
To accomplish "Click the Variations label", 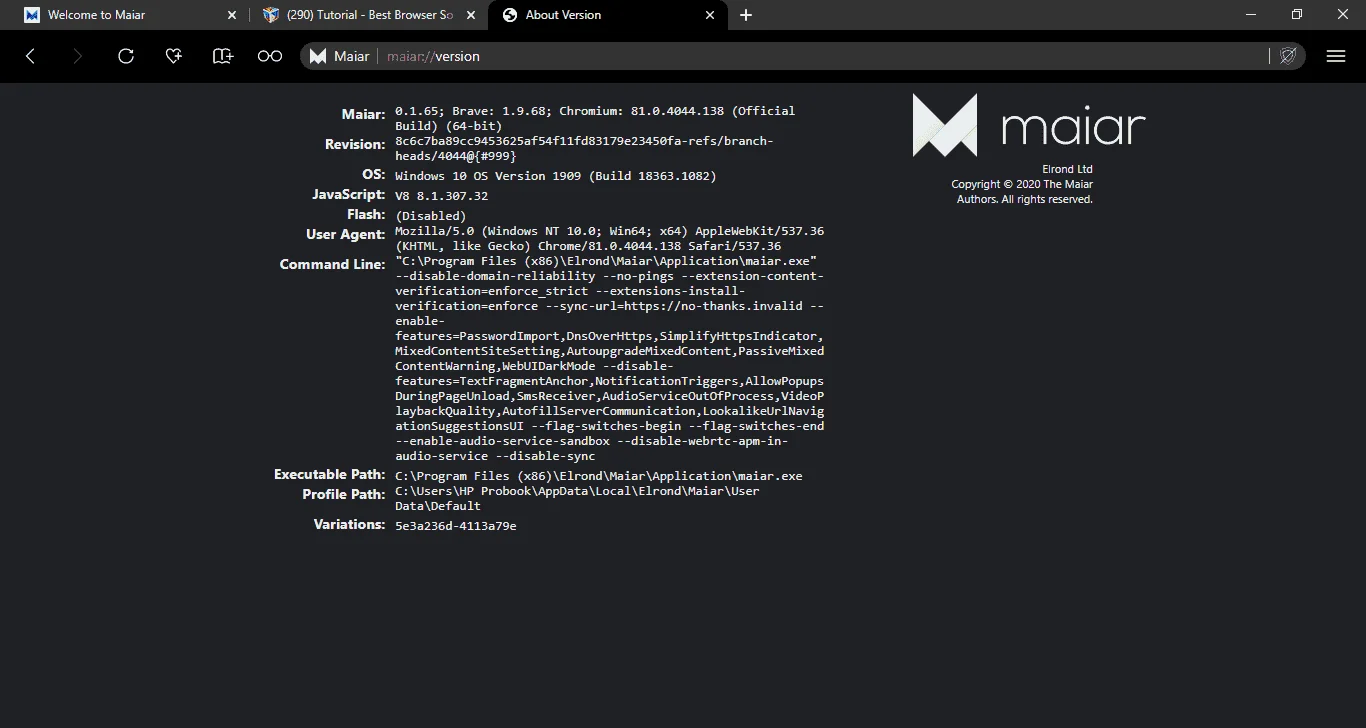I will coord(349,525).
